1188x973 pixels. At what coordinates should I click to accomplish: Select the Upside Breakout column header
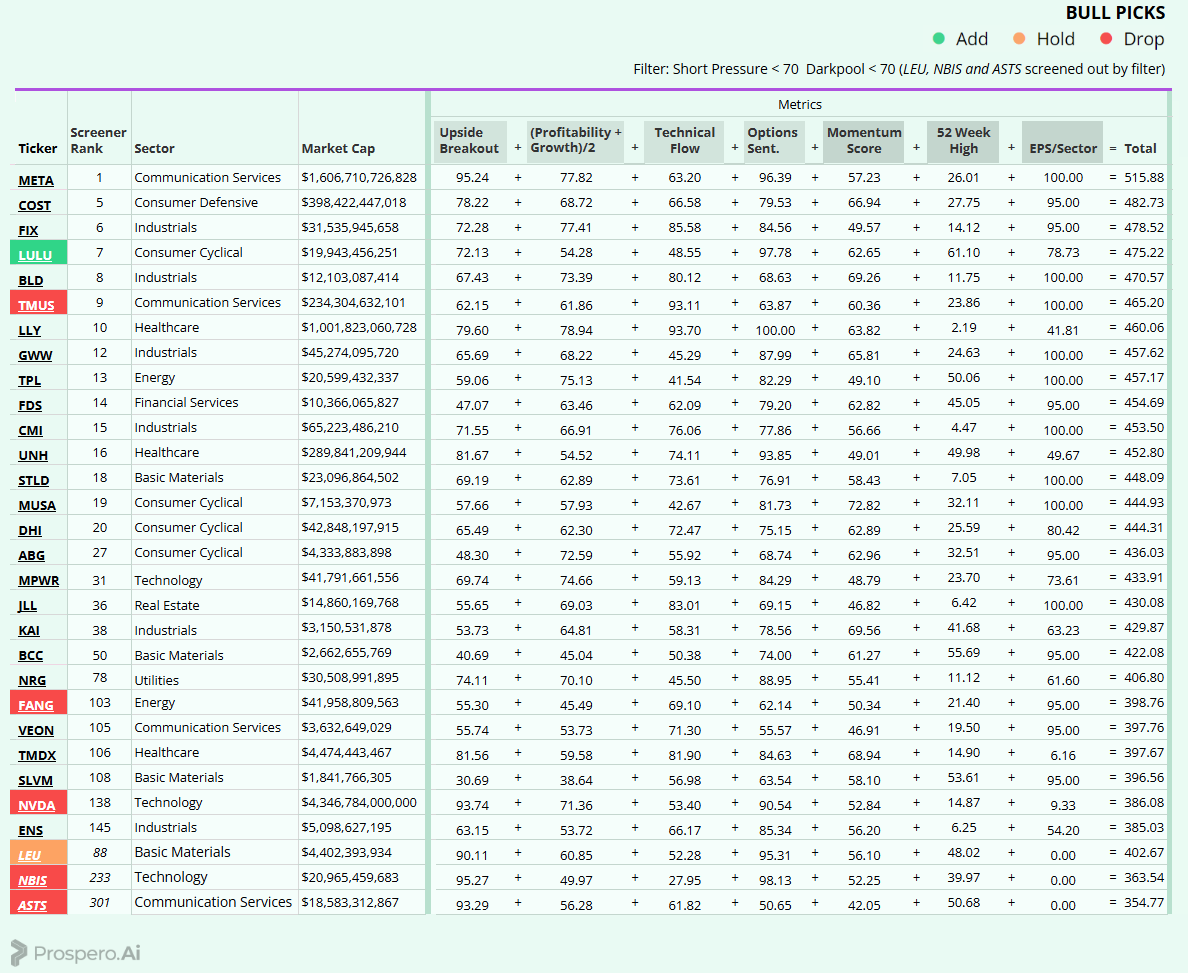(x=469, y=141)
